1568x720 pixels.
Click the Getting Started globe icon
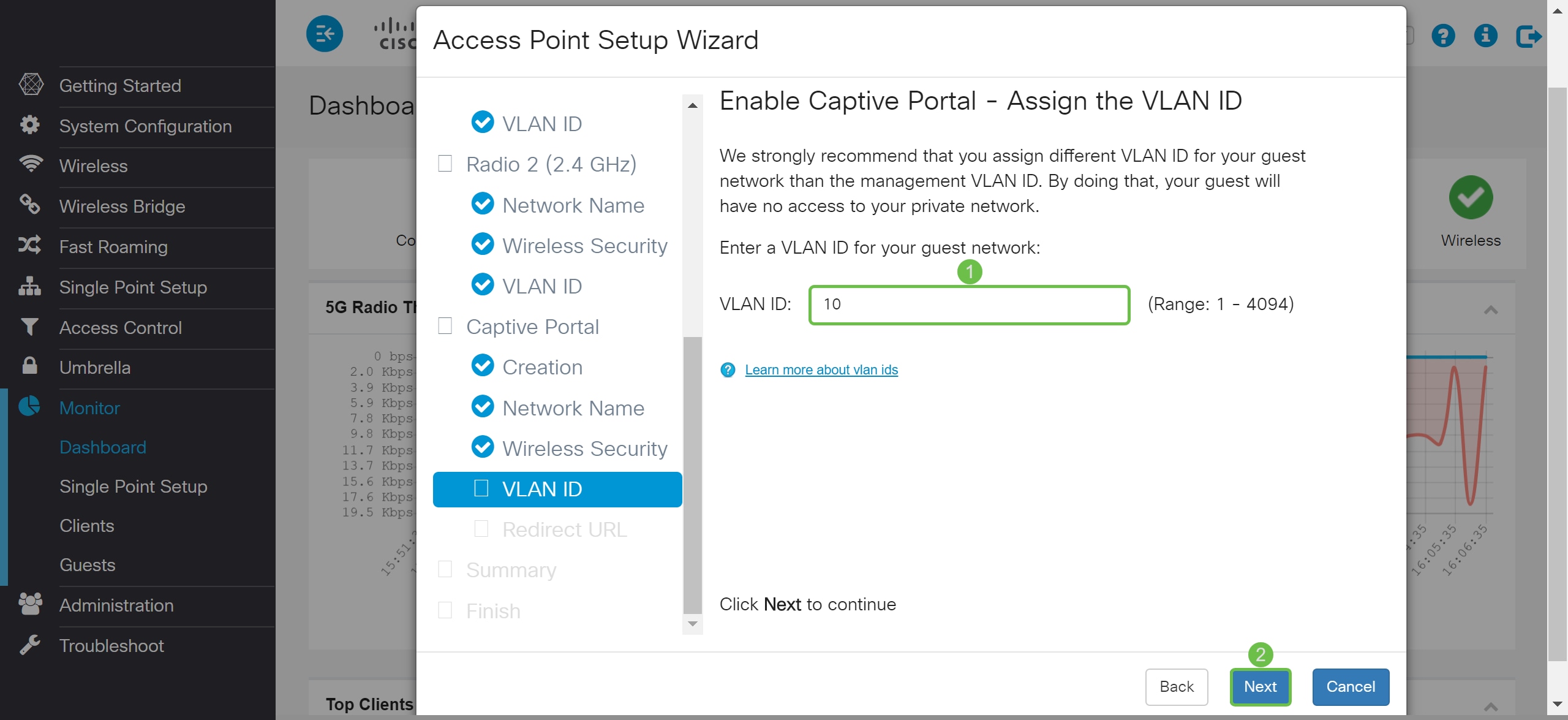pos(31,85)
